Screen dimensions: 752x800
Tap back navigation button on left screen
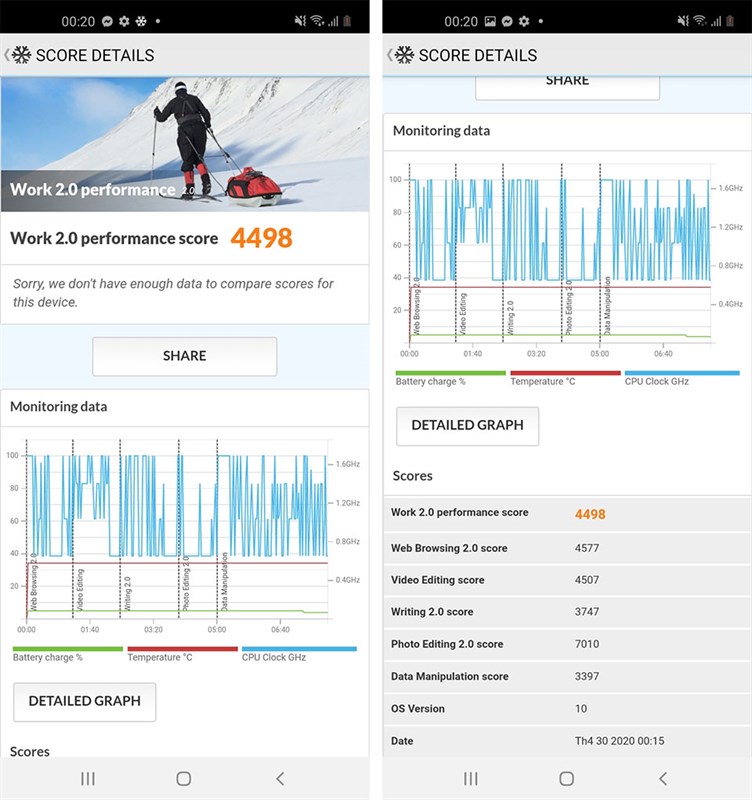(280, 779)
